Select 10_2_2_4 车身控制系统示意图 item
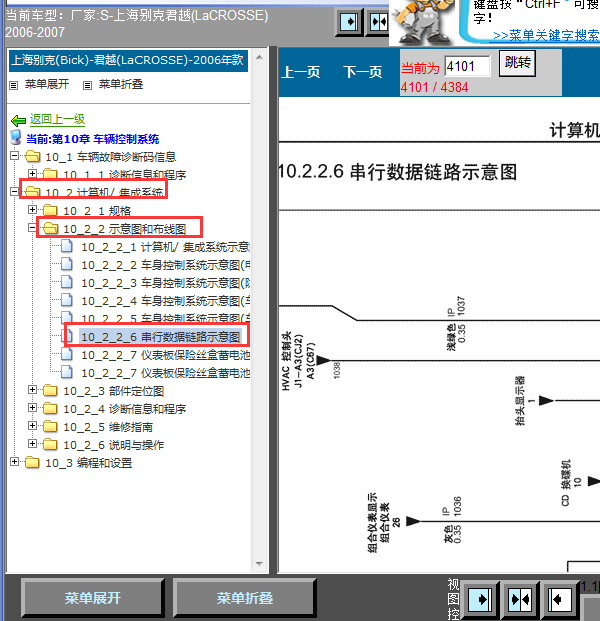600x621 pixels. coord(165,301)
